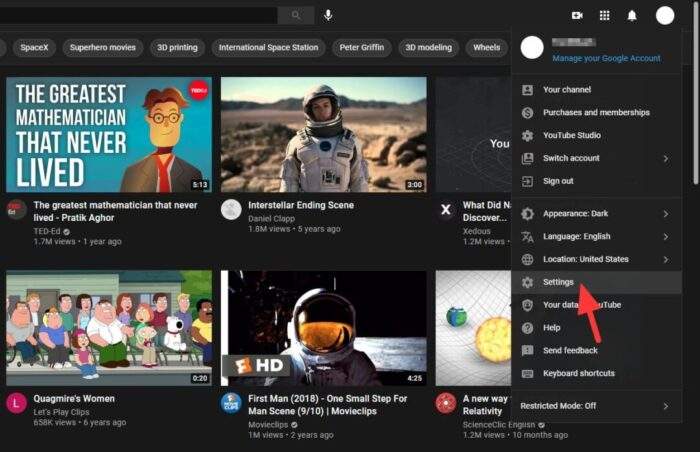Expand the Appearance: Dark submenu arrow
The image size is (700, 452).
click(666, 214)
